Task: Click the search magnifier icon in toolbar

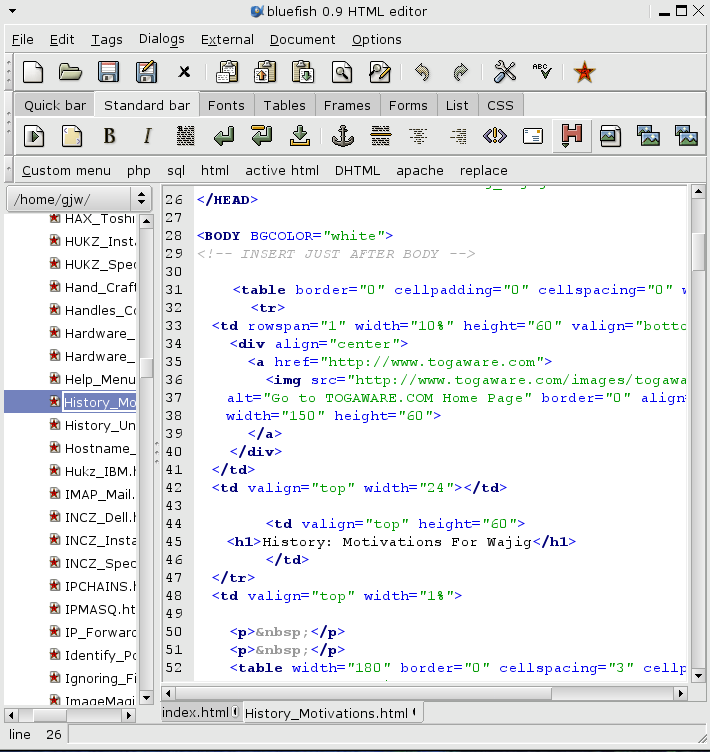Action: click(341, 72)
